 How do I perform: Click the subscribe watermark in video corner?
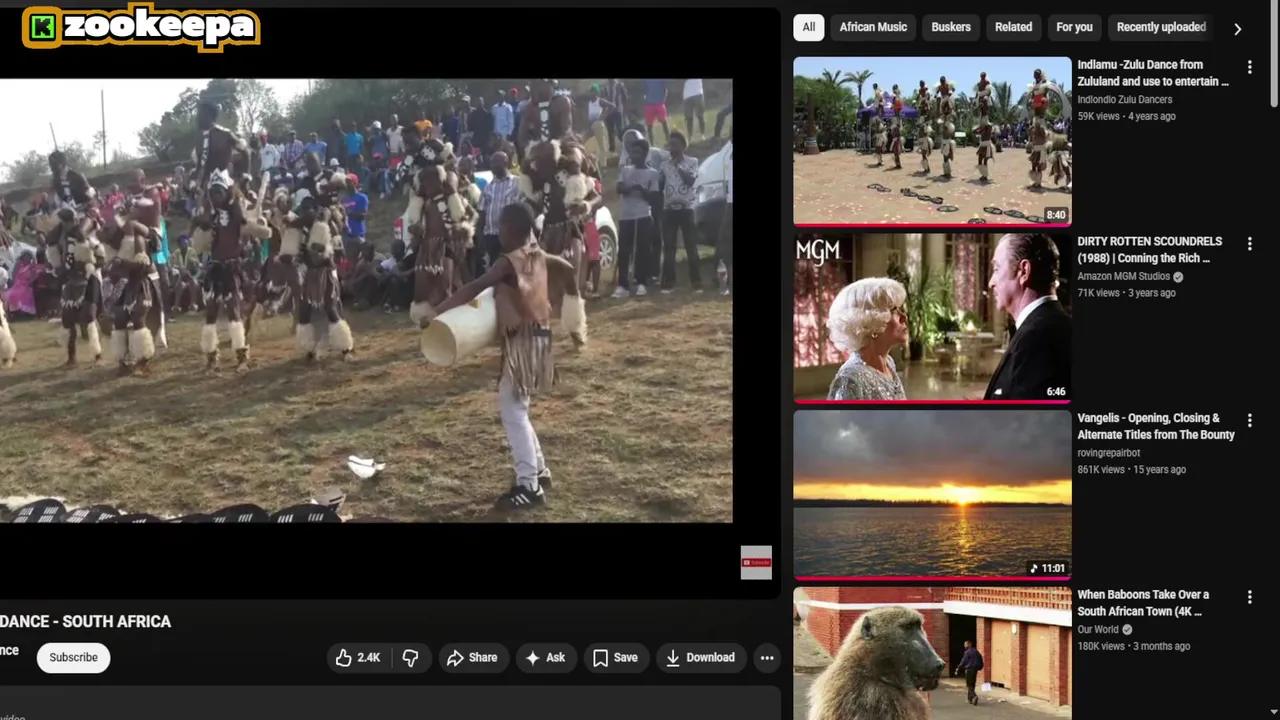[x=756, y=562]
